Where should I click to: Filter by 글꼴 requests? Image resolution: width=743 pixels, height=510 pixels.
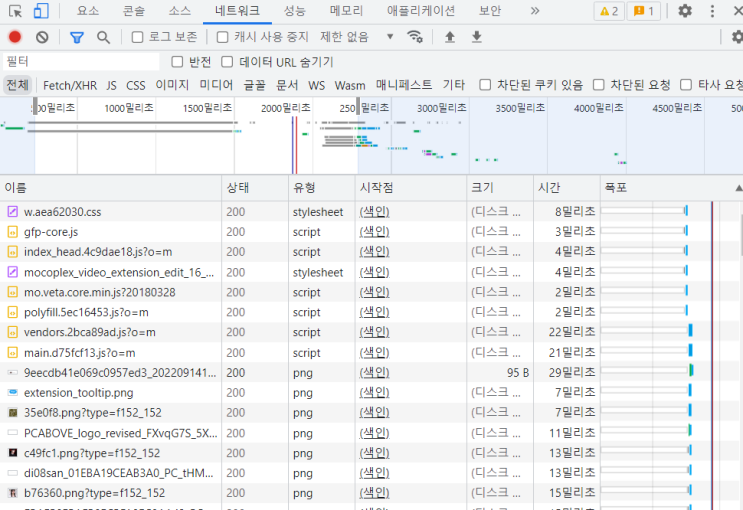(254, 85)
